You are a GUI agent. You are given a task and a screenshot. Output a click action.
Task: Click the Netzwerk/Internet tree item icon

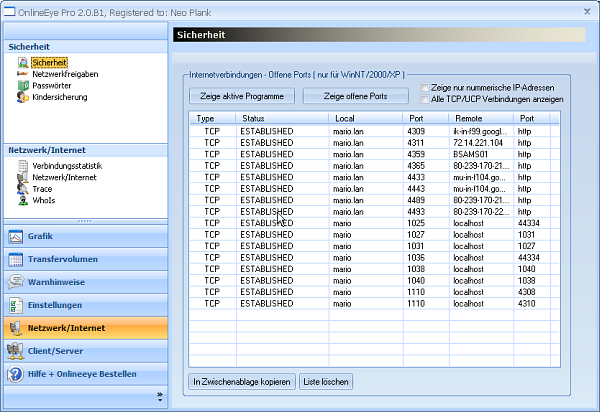[x=23, y=177]
